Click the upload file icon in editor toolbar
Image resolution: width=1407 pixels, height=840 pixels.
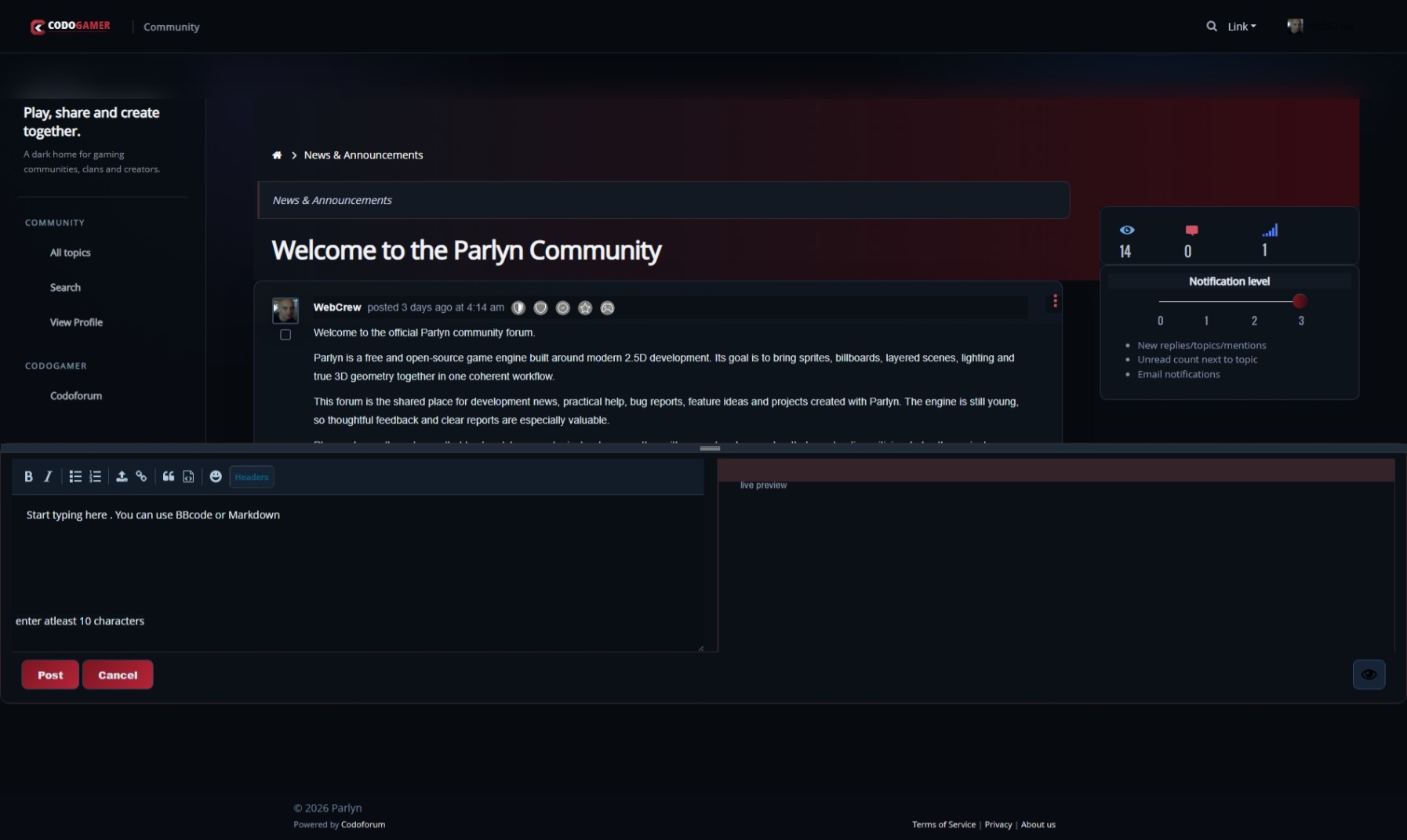[x=122, y=477]
